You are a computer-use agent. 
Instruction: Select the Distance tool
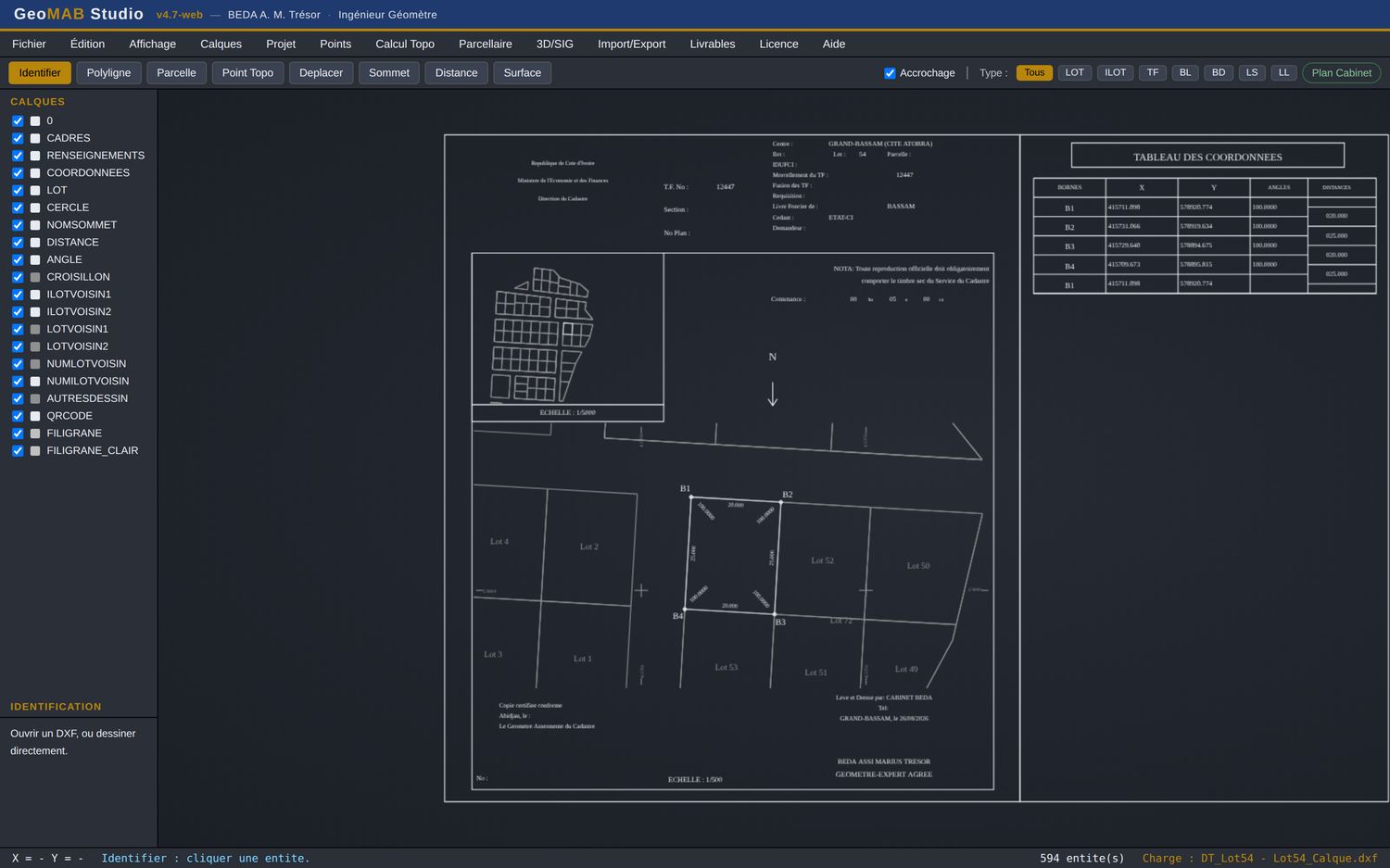pyautogui.click(x=457, y=72)
